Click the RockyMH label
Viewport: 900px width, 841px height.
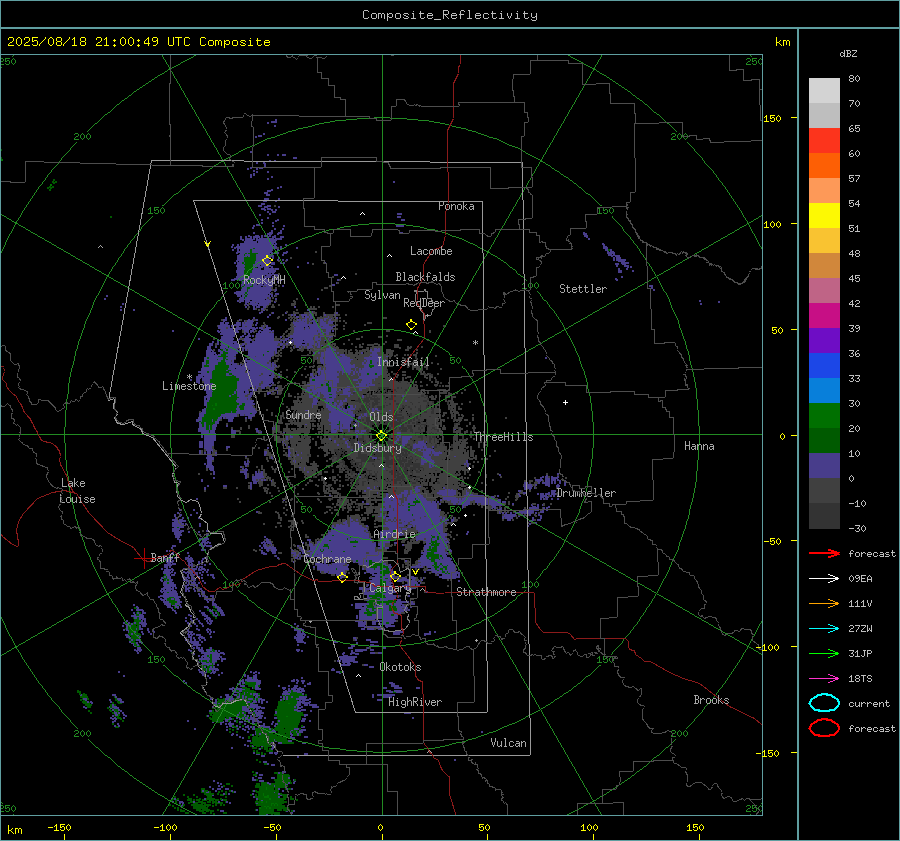[264, 280]
